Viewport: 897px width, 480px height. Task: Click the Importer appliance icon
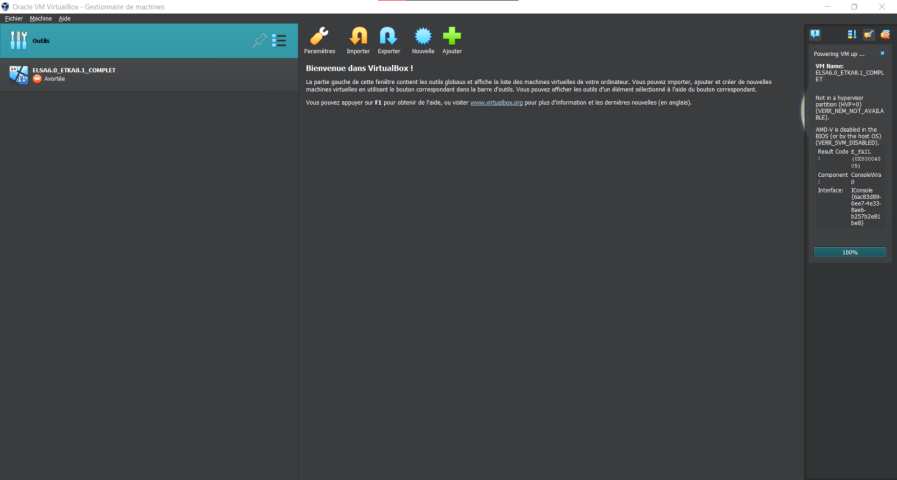[x=358, y=36]
